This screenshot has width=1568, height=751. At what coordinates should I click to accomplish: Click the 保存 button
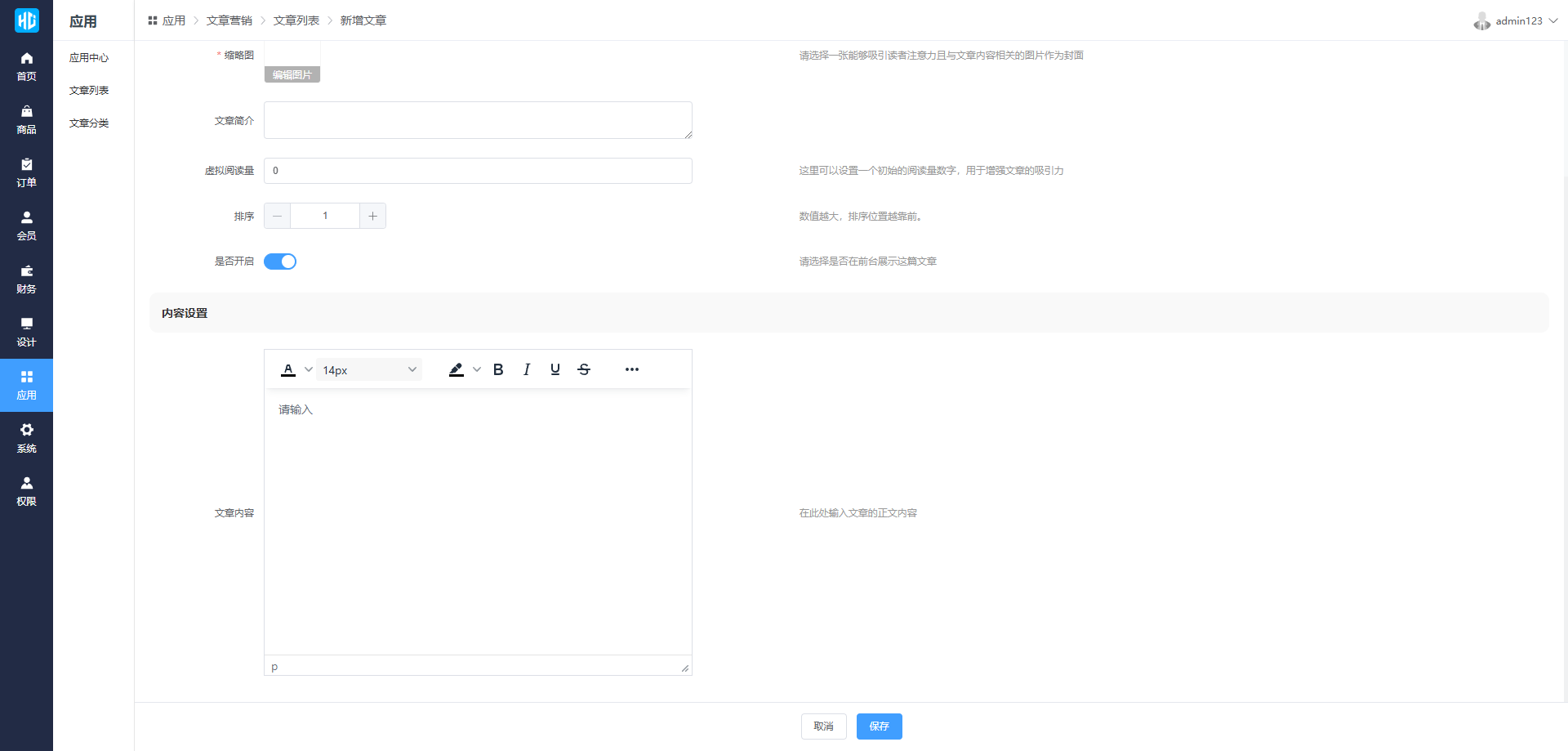(879, 726)
